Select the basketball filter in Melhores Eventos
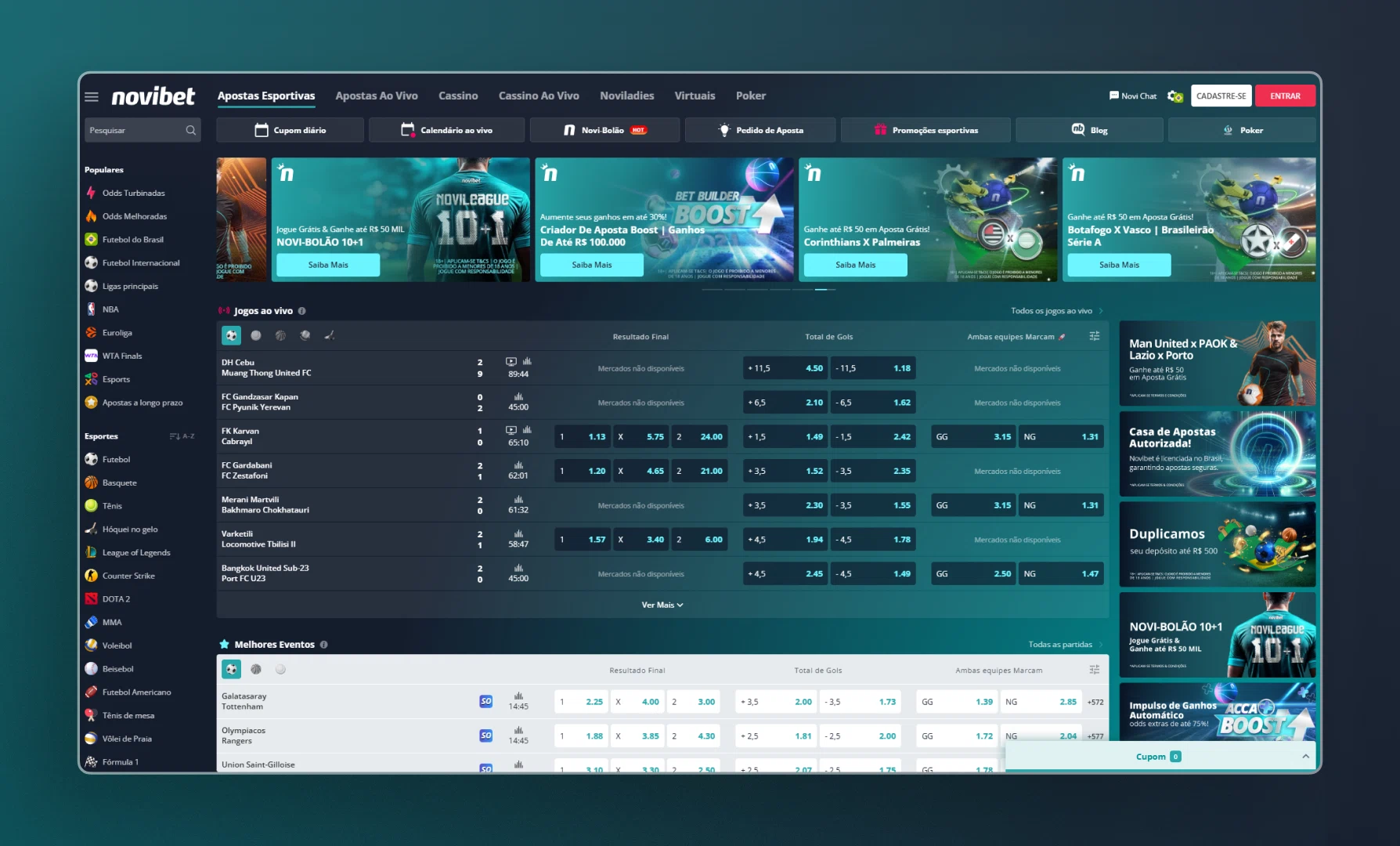Screen dimensions: 1400x846 click(x=256, y=669)
